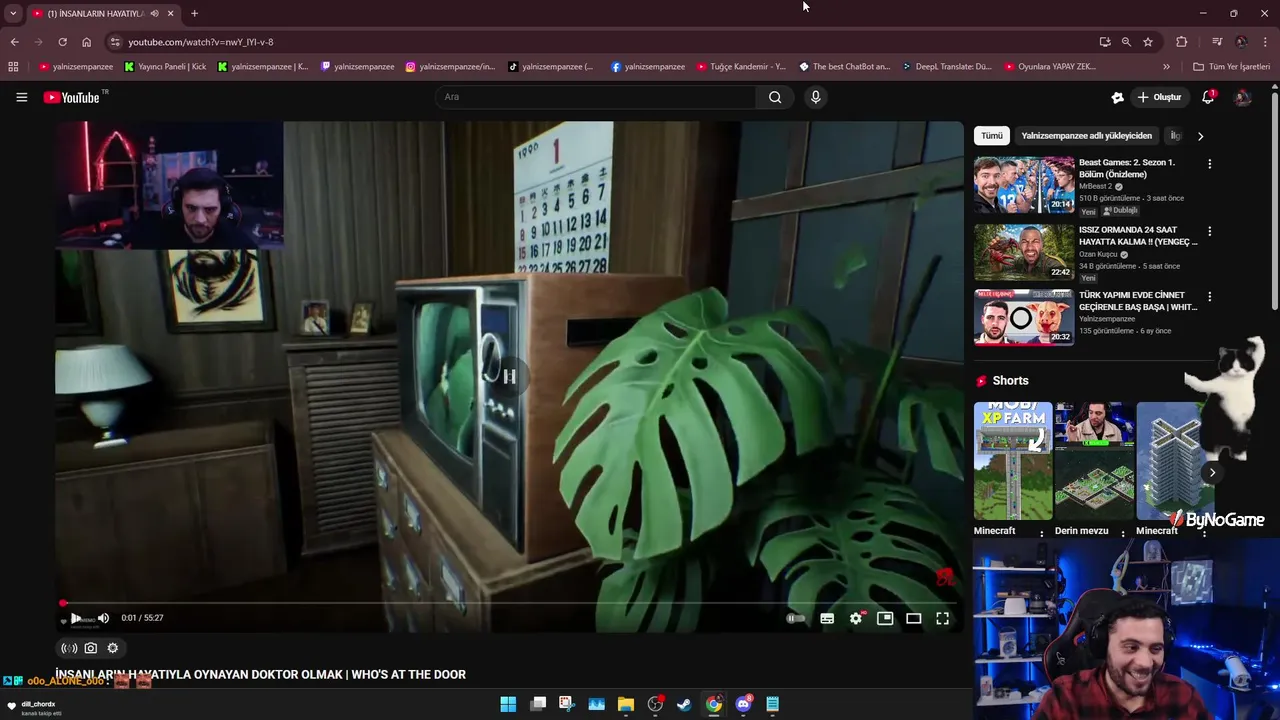Click the search magnifier button on YouTube

(775, 97)
